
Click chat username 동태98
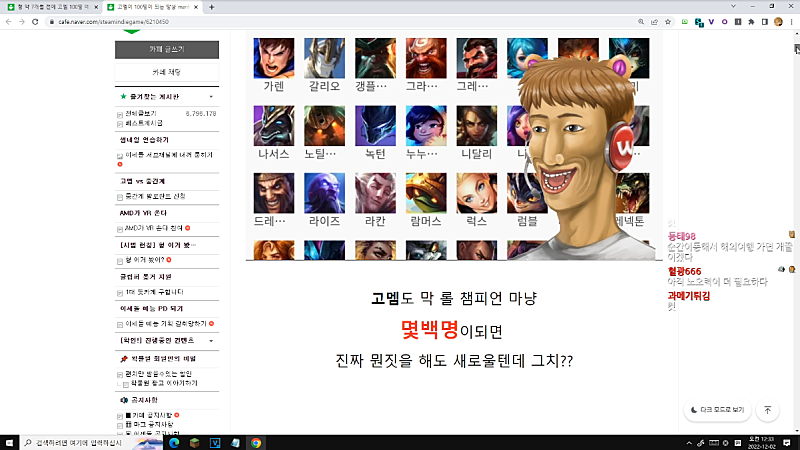(682, 237)
